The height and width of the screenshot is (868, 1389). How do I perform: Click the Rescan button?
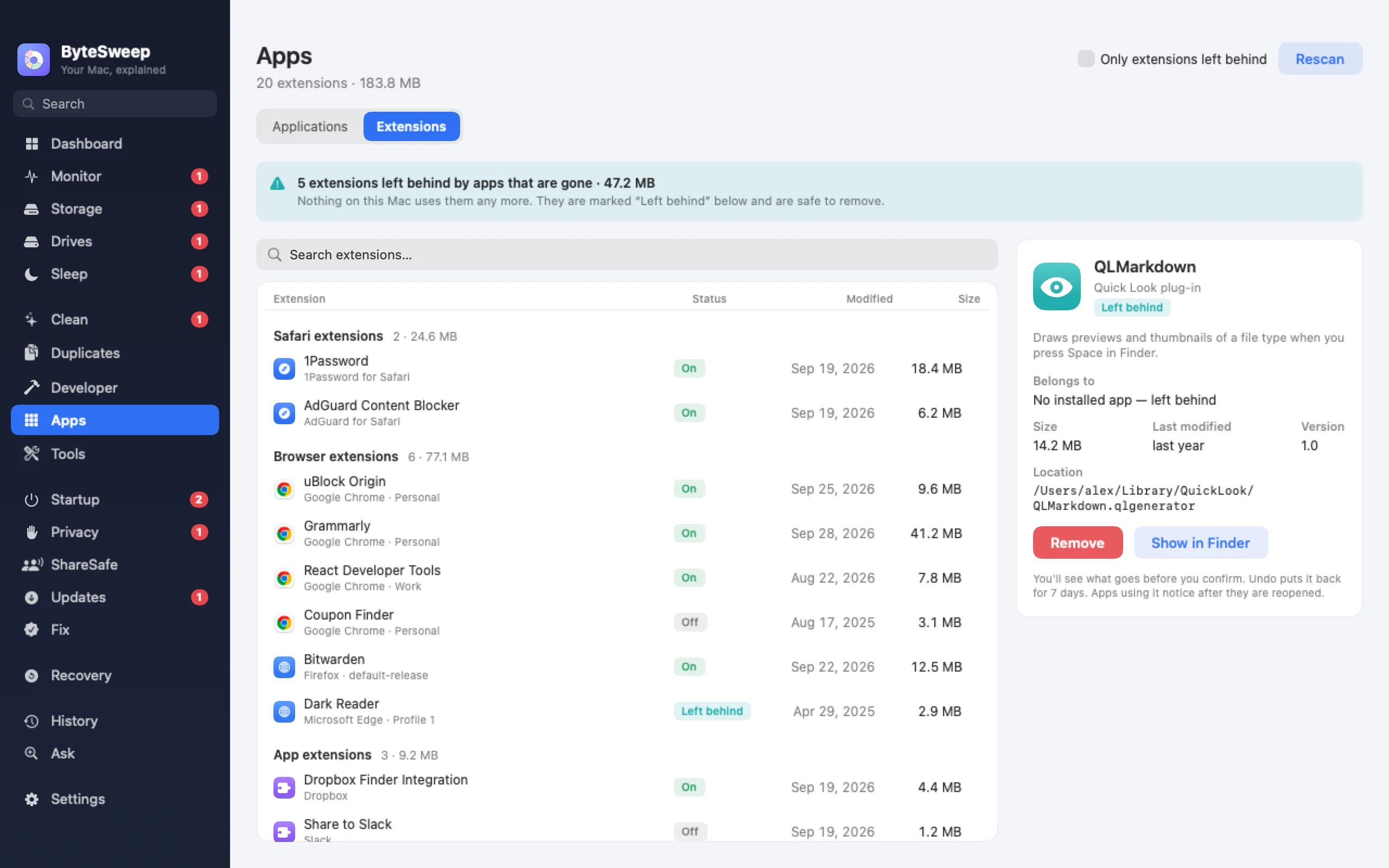tap(1320, 59)
